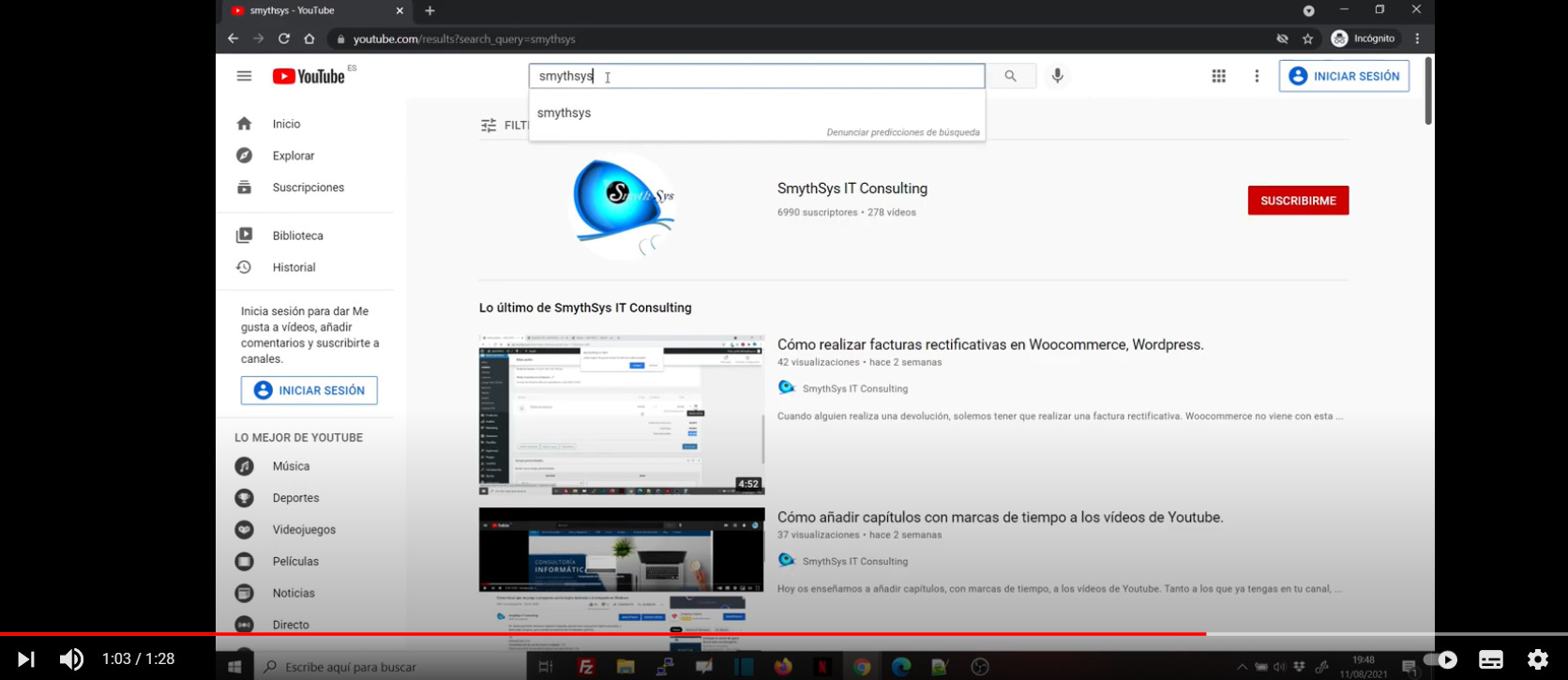Image resolution: width=1568 pixels, height=680 pixels.
Task: Click the YouTube search magnifier button
Action: tap(1010, 76)
